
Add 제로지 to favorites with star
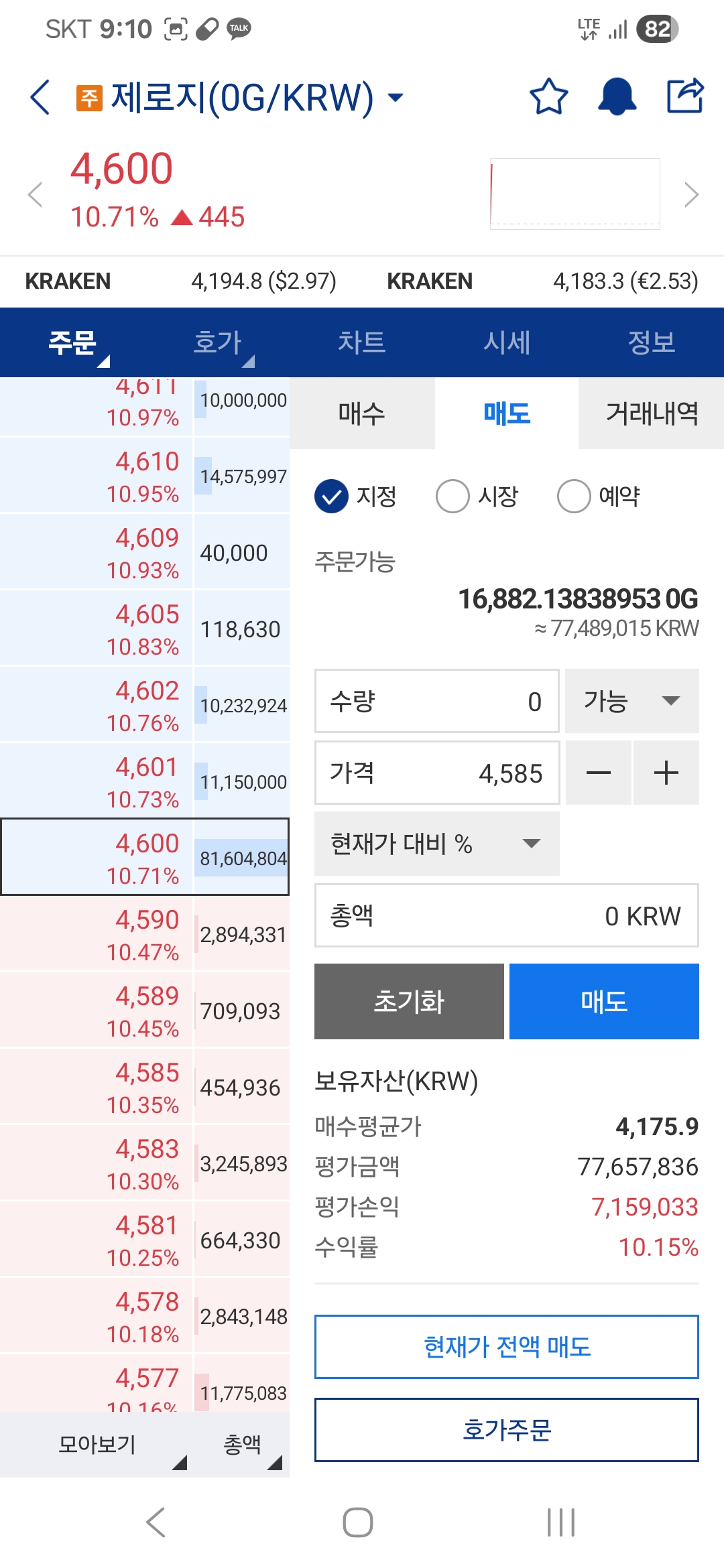point(548,97)
